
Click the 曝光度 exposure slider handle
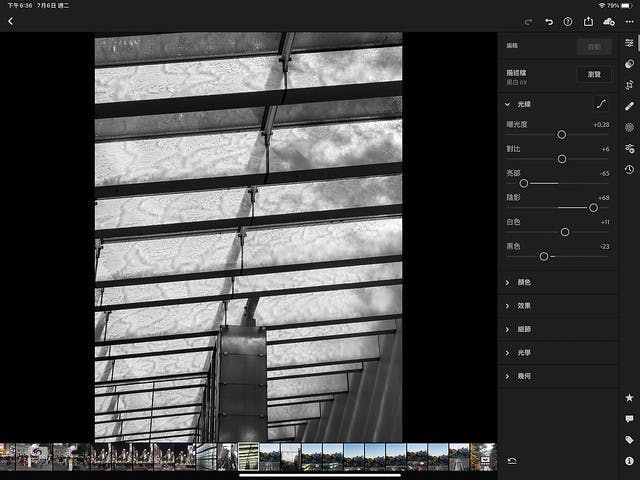pos(562,135)
